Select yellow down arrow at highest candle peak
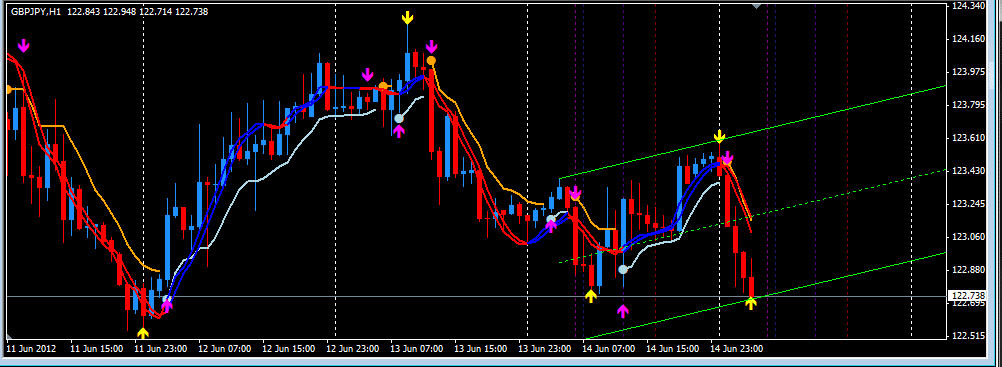 407,18
